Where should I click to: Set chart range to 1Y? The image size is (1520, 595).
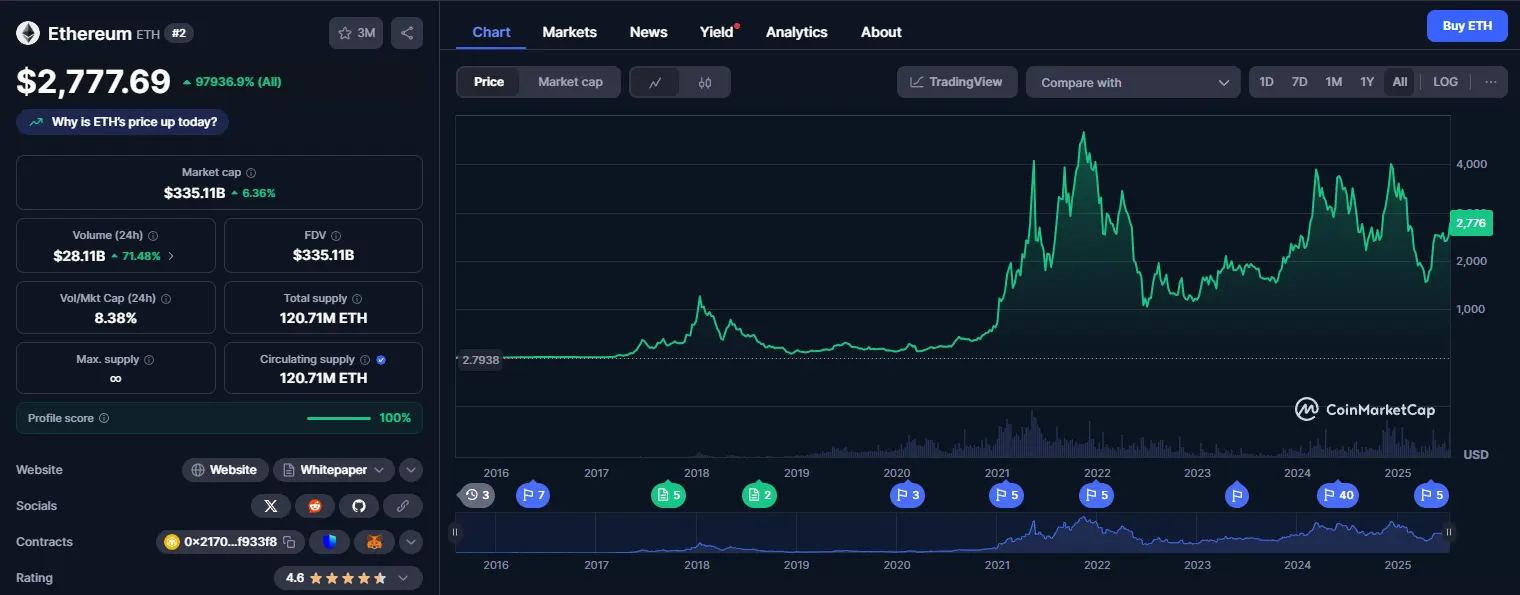1367,82
